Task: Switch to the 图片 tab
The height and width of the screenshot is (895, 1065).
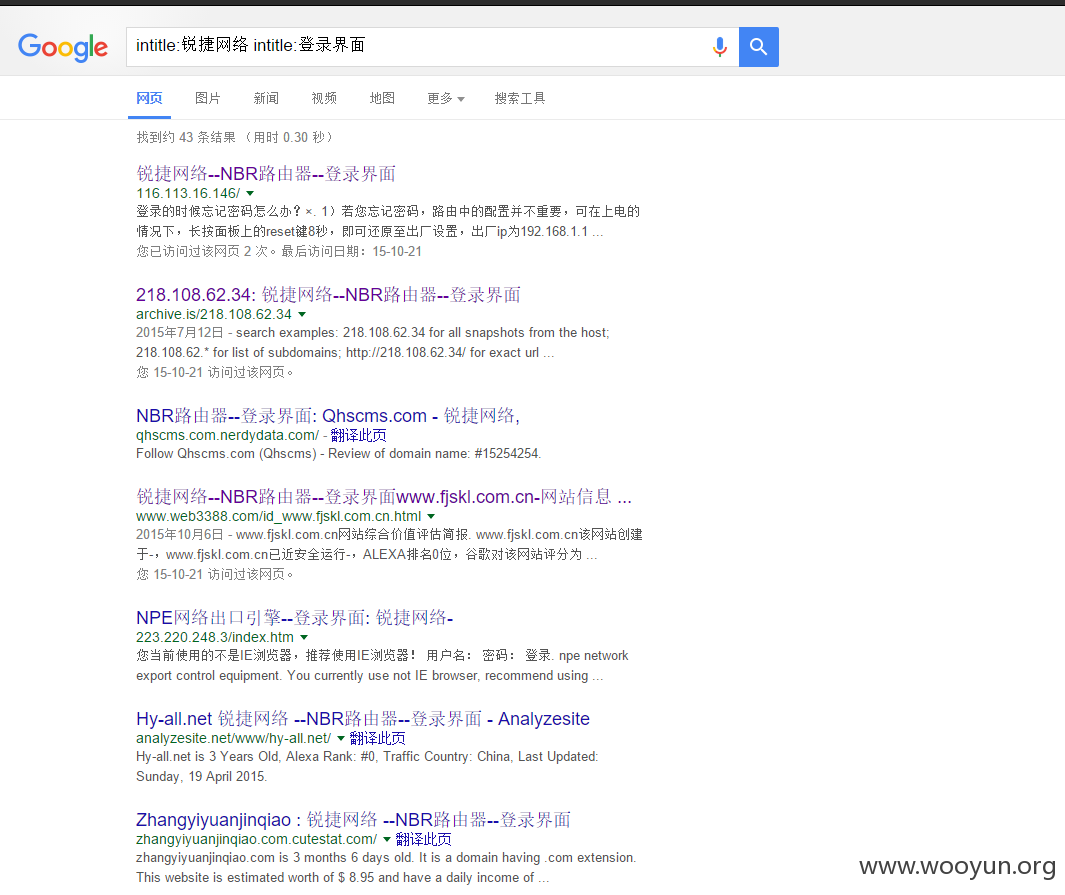Action: [207, 98]
